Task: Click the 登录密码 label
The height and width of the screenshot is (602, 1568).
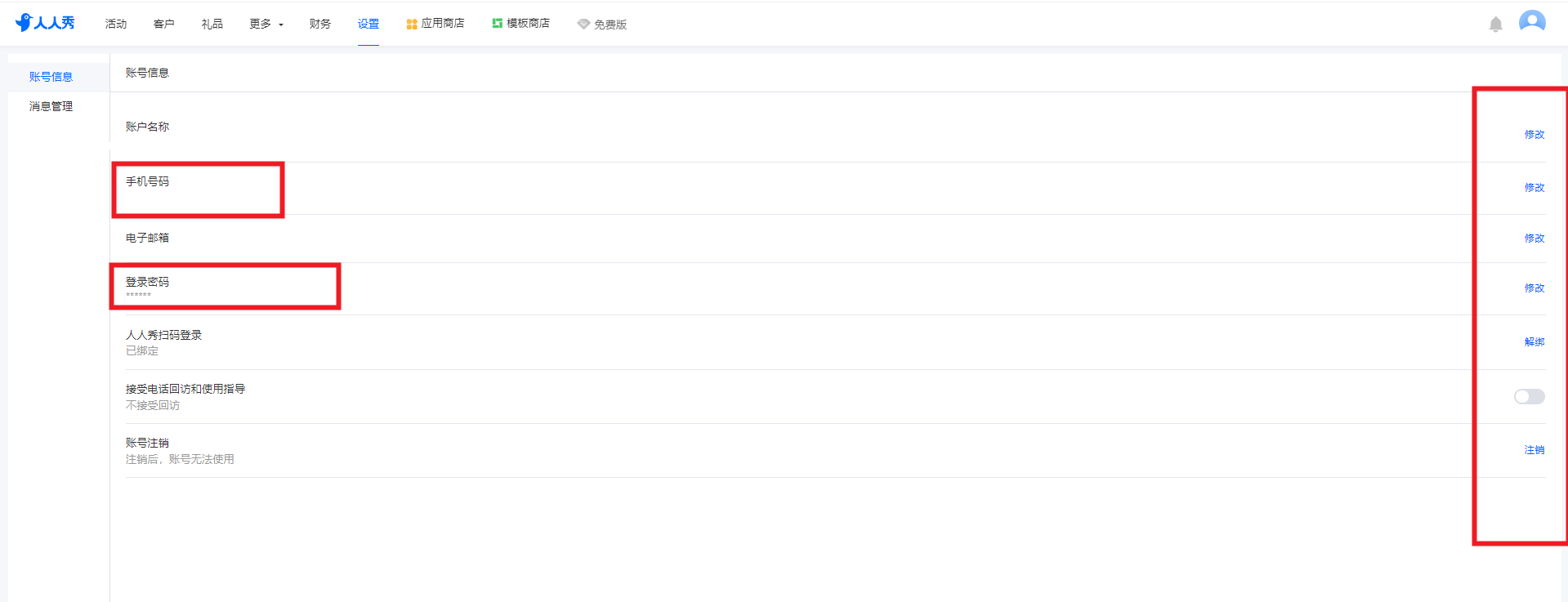Action: point(147,282)
